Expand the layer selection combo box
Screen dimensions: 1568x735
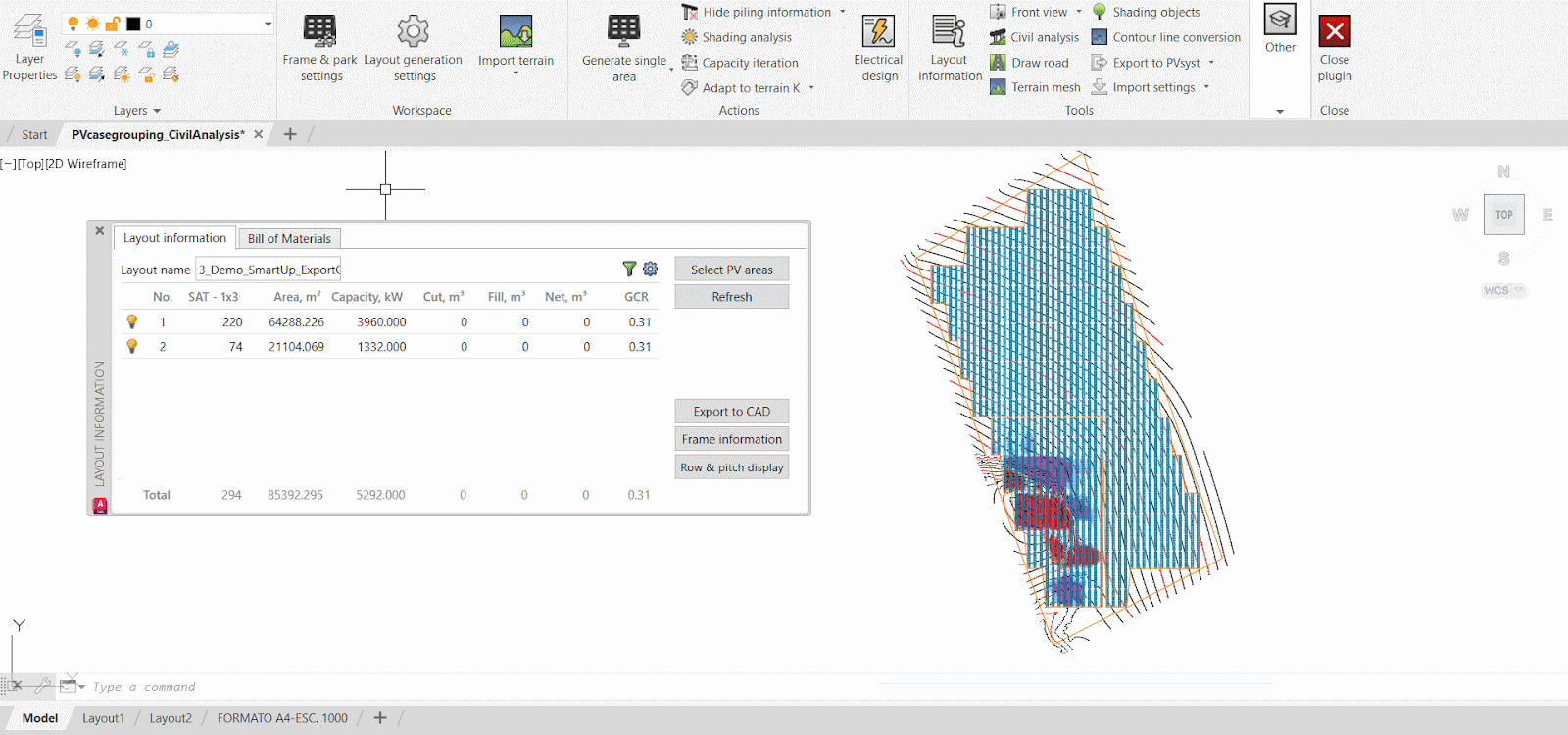[x=268, y=24]
